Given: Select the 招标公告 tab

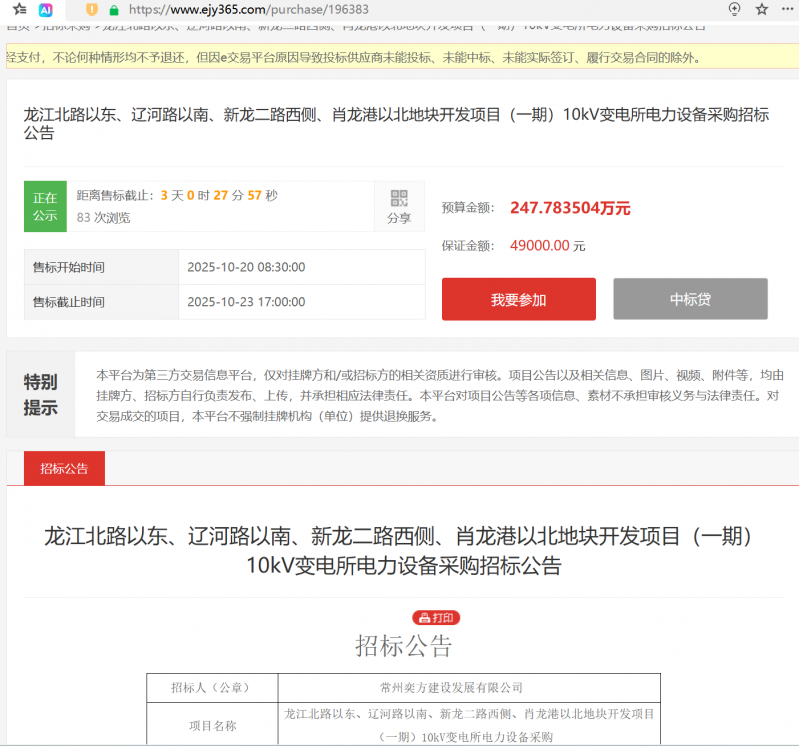Looking at the screenshot, I should 64,468.
